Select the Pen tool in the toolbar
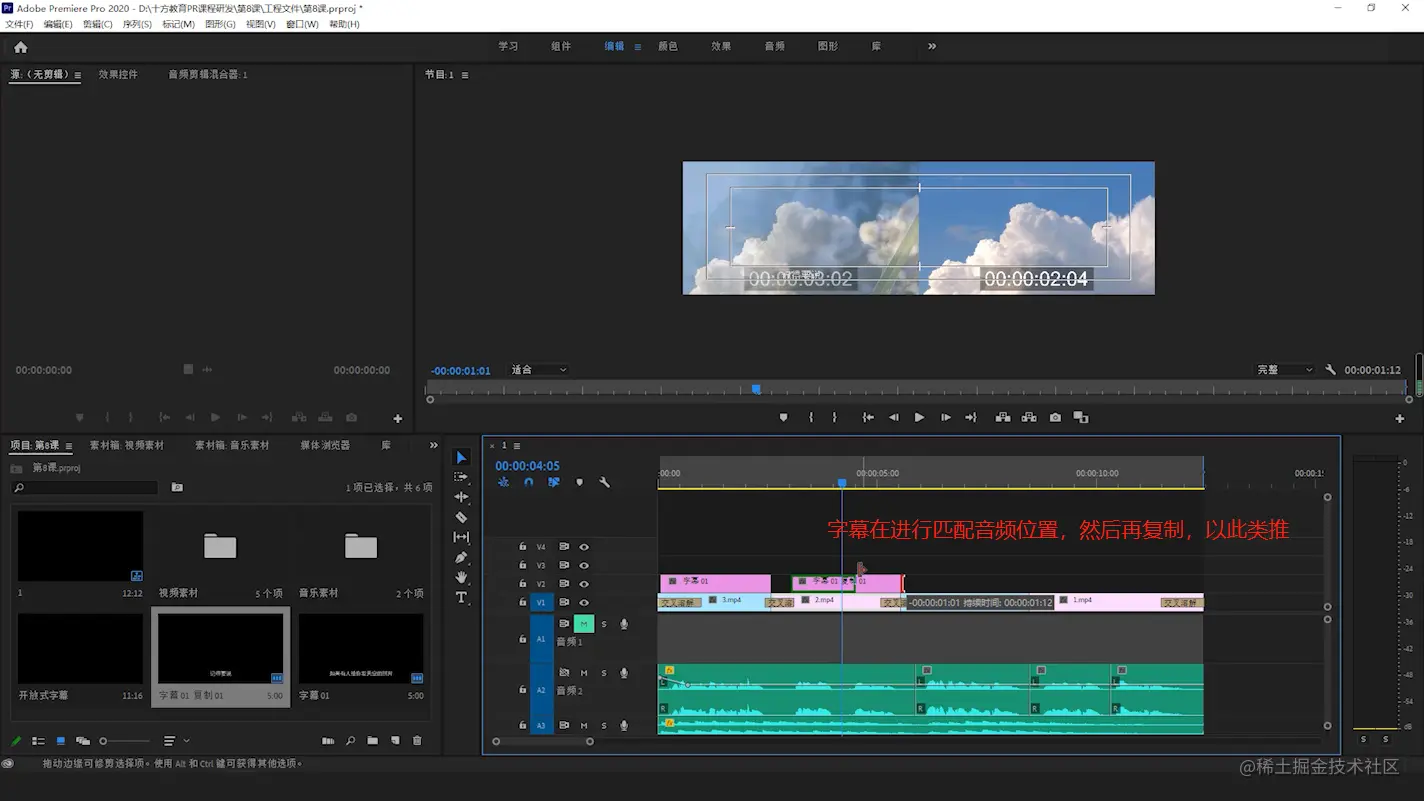This screenshot has width=1424, height=801. 461,557
